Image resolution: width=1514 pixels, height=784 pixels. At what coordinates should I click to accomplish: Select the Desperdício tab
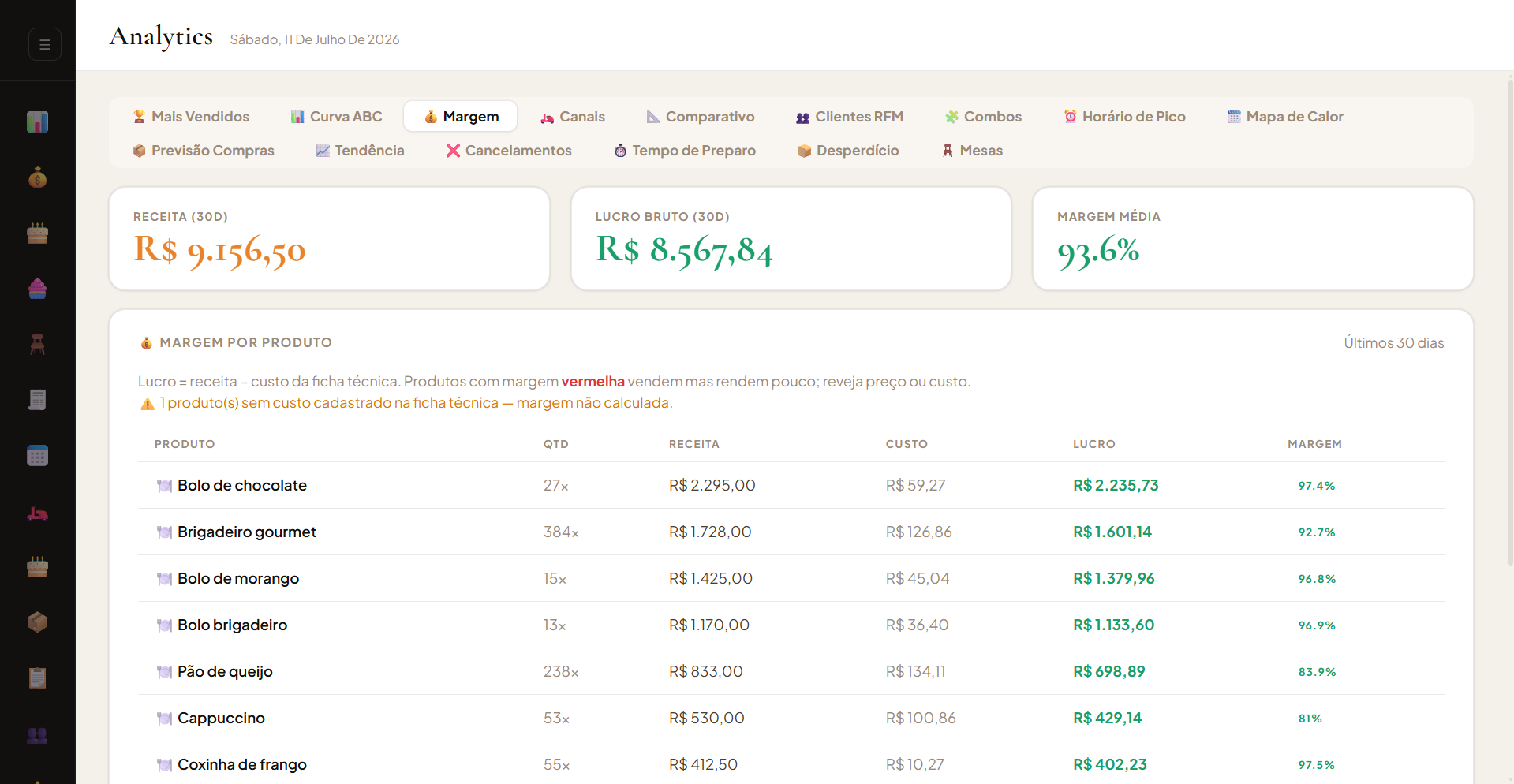coord(848,151)
